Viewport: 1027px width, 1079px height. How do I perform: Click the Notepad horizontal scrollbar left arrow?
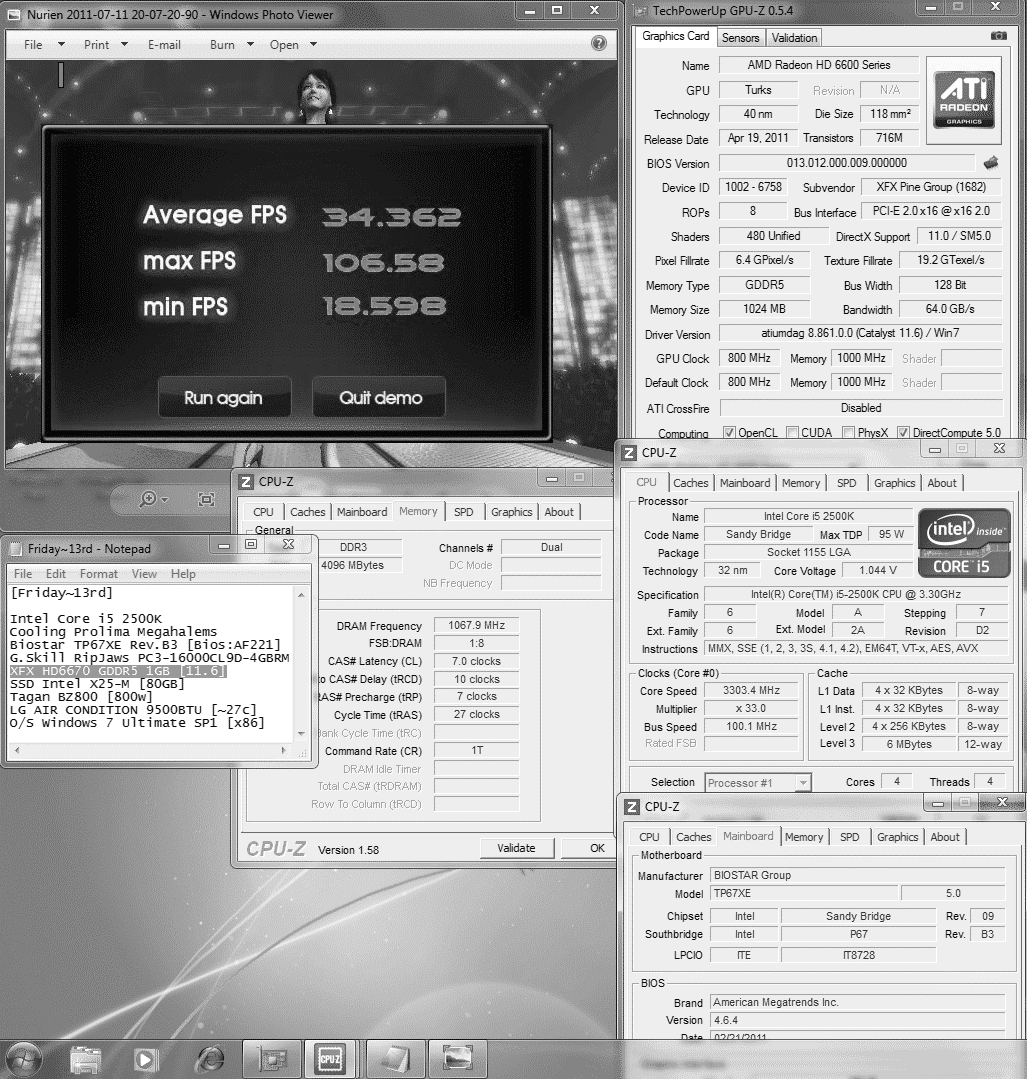[17, 751]
